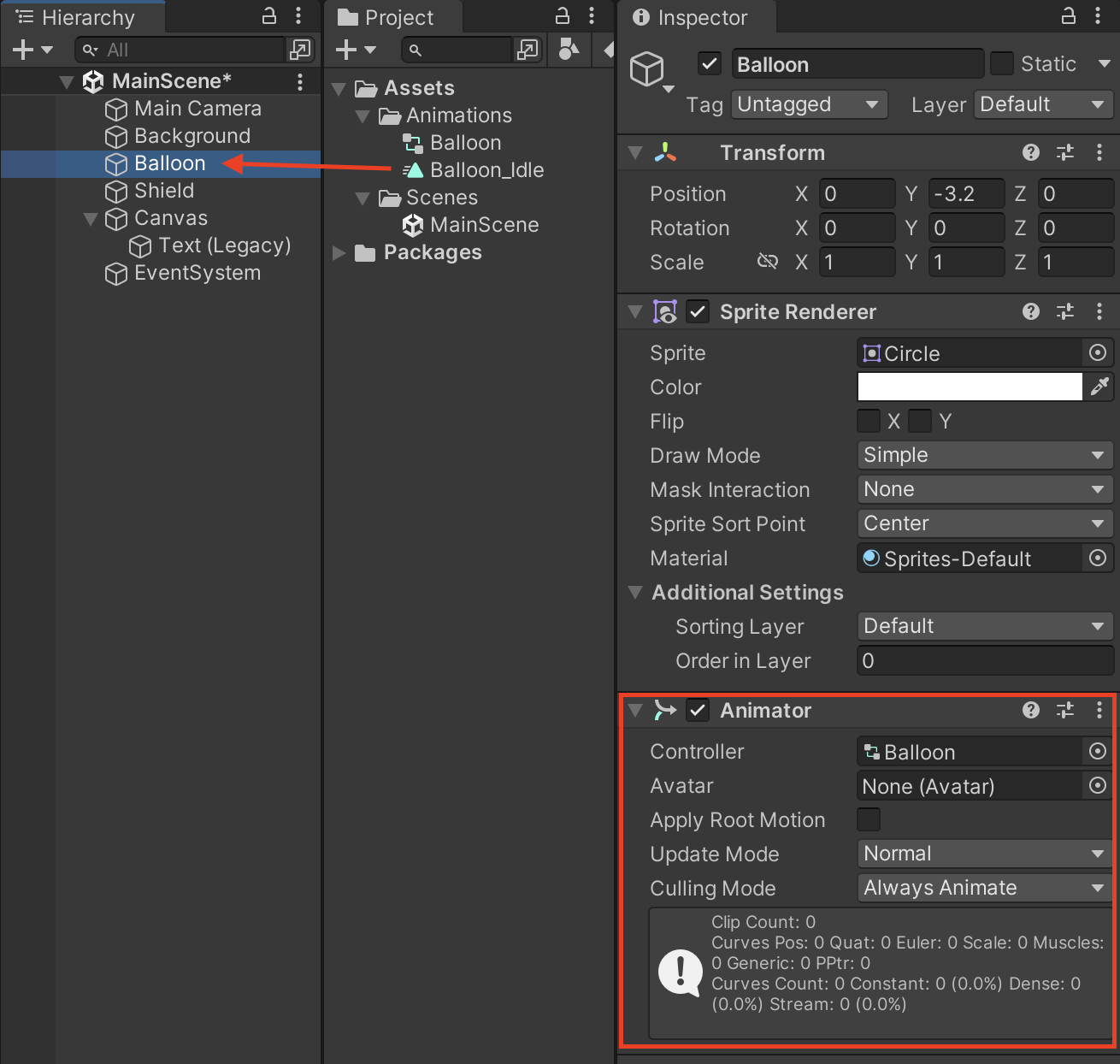The width and height of the screenshot is (1120, 1064).
Task: Click the Hierarchy panel lock icon
Action: 268,15
